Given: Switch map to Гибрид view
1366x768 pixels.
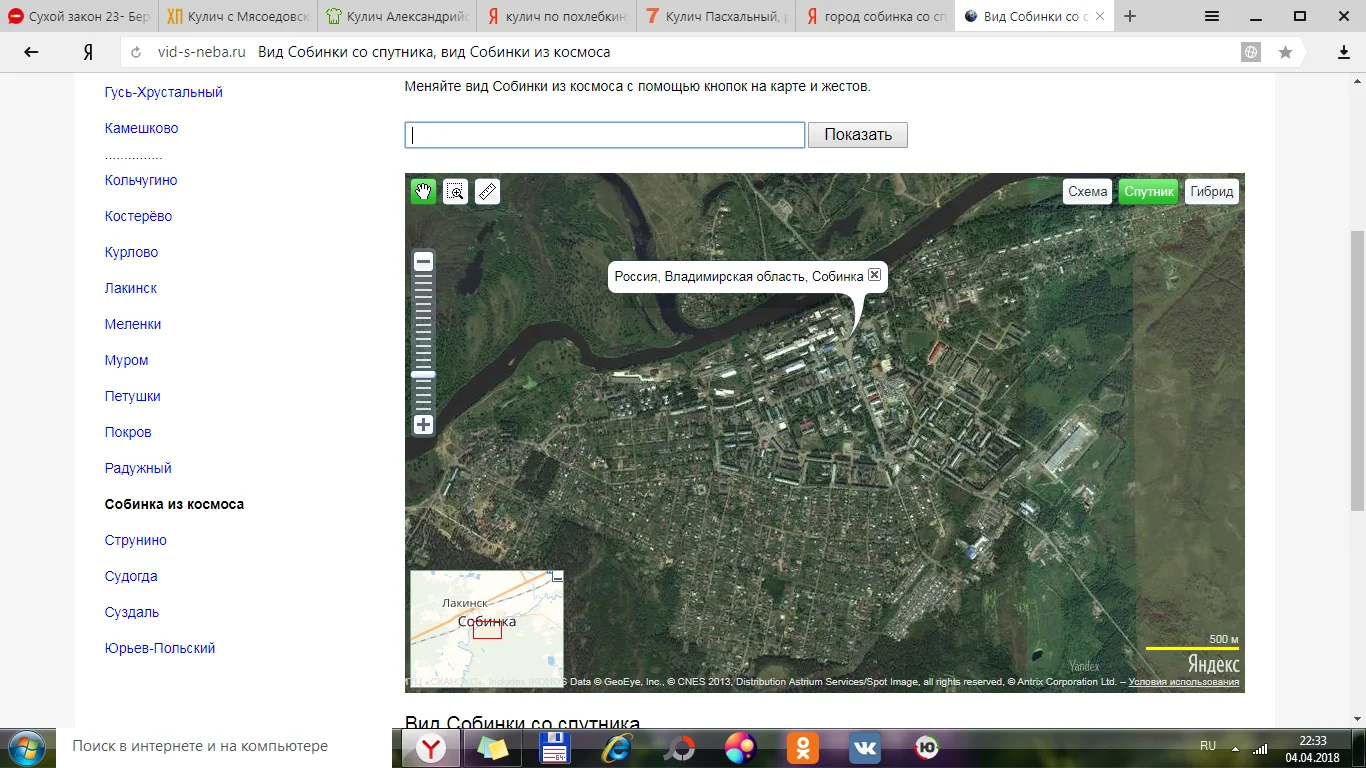Looking at the screenshot, I should tap(1212, 192).
